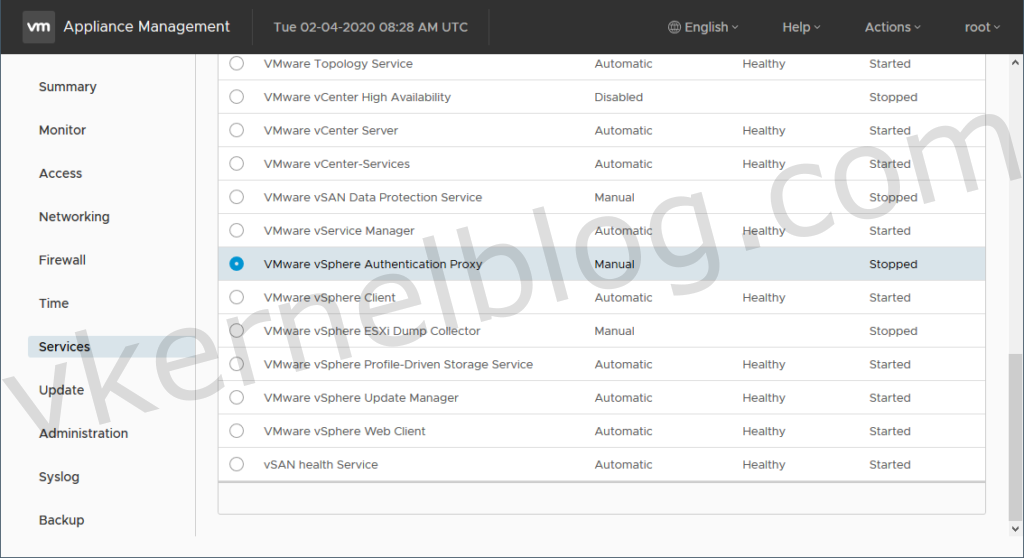The height and width of the screenshot is (558, 1024).
Task: Open the Access section
Action: point(61,173)
